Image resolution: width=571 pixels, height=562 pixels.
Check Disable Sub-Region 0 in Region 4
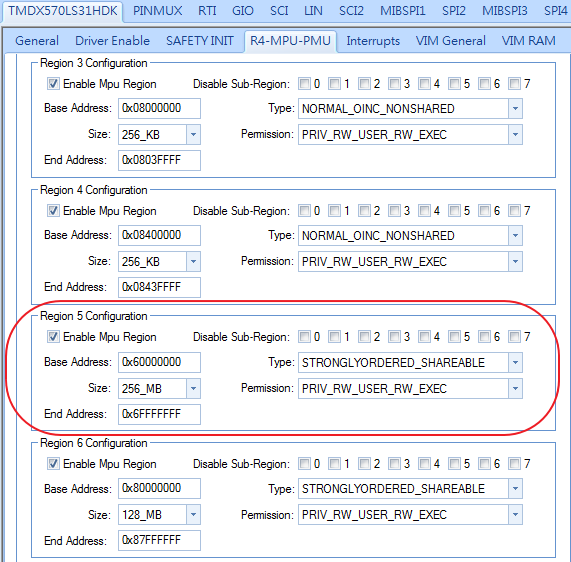[304, 211]
